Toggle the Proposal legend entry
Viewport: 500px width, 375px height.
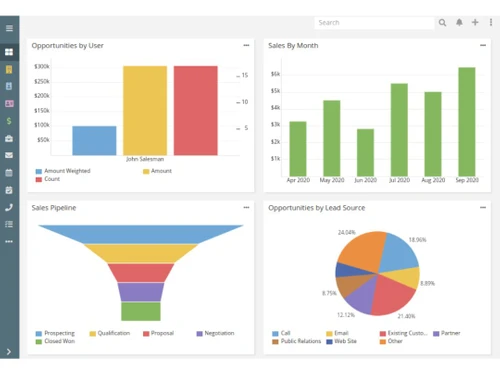click(159, 333)
